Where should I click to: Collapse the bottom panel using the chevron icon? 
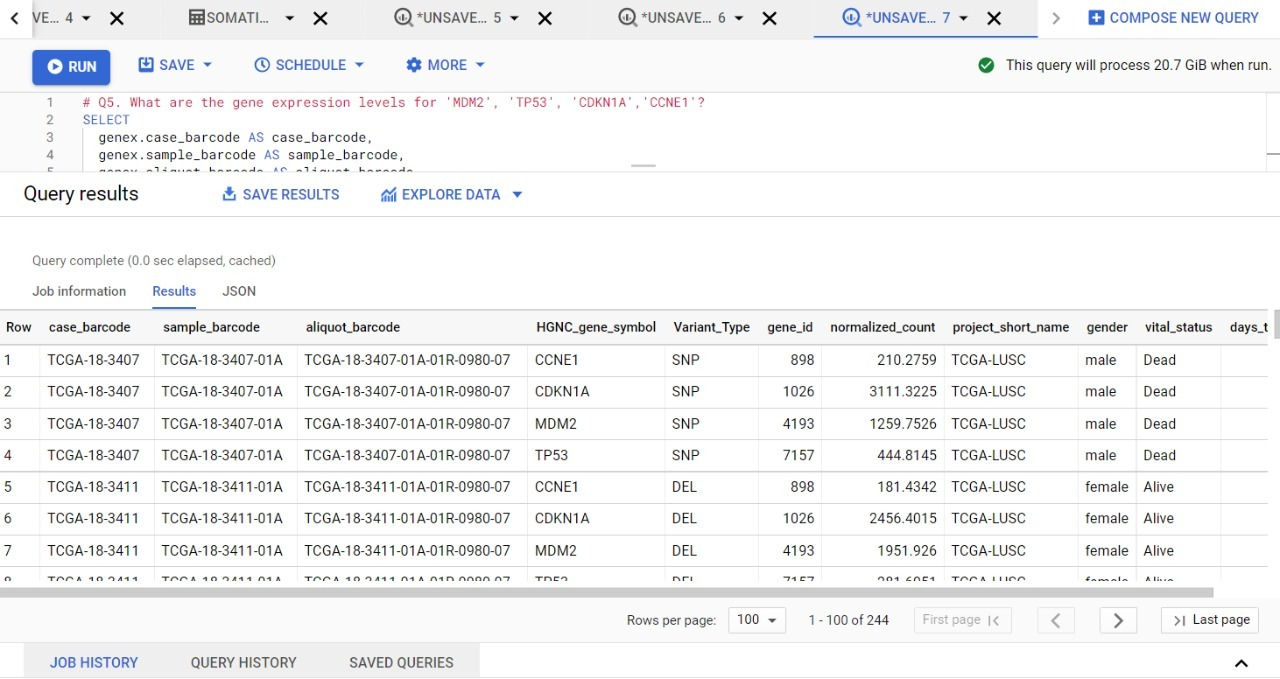point(1240,662)
